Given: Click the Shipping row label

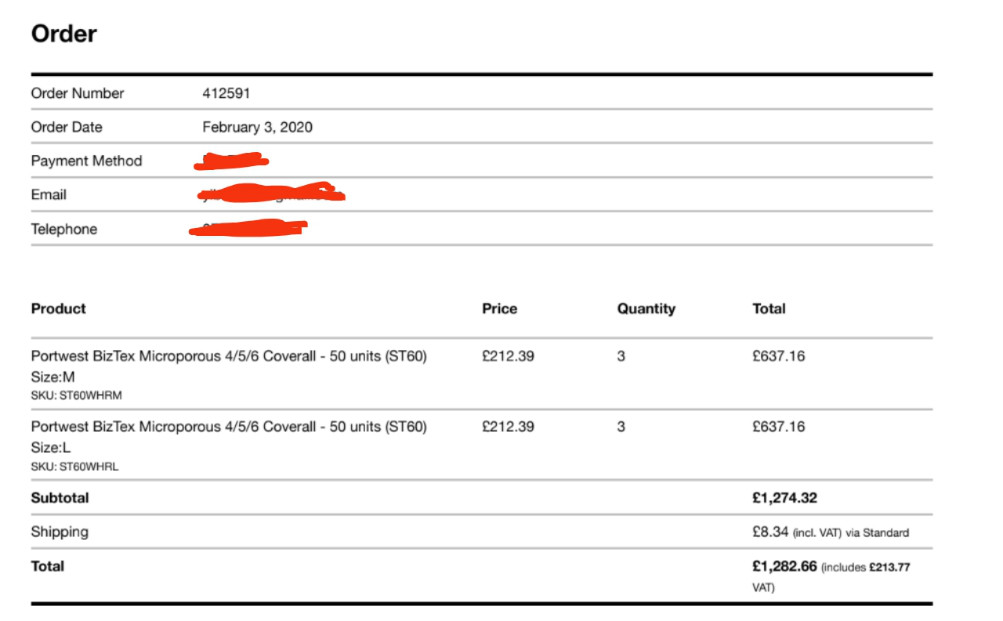Looking at the screenshot, I should 59,532.
